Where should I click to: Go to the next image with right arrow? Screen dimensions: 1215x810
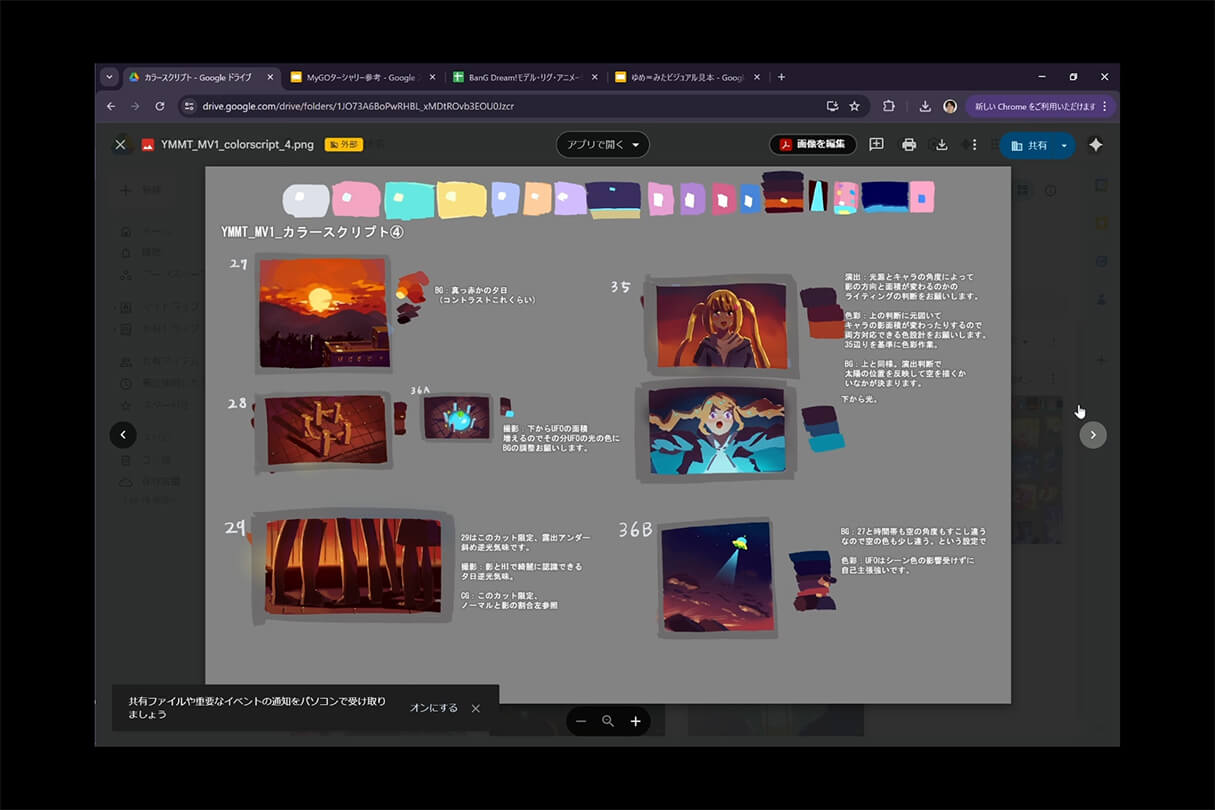click(1093, 434)
